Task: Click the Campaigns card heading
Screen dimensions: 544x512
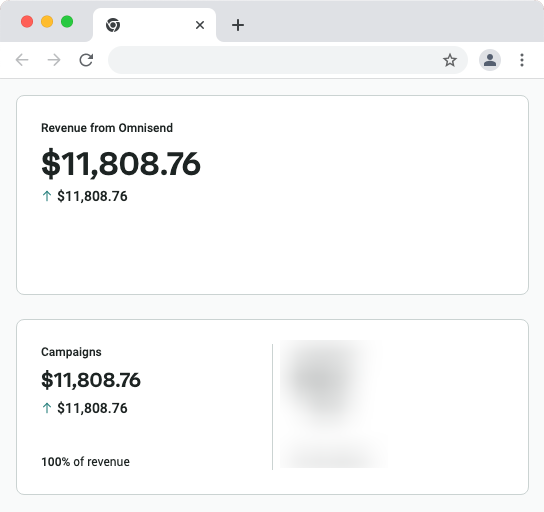Action: (71, 352)
